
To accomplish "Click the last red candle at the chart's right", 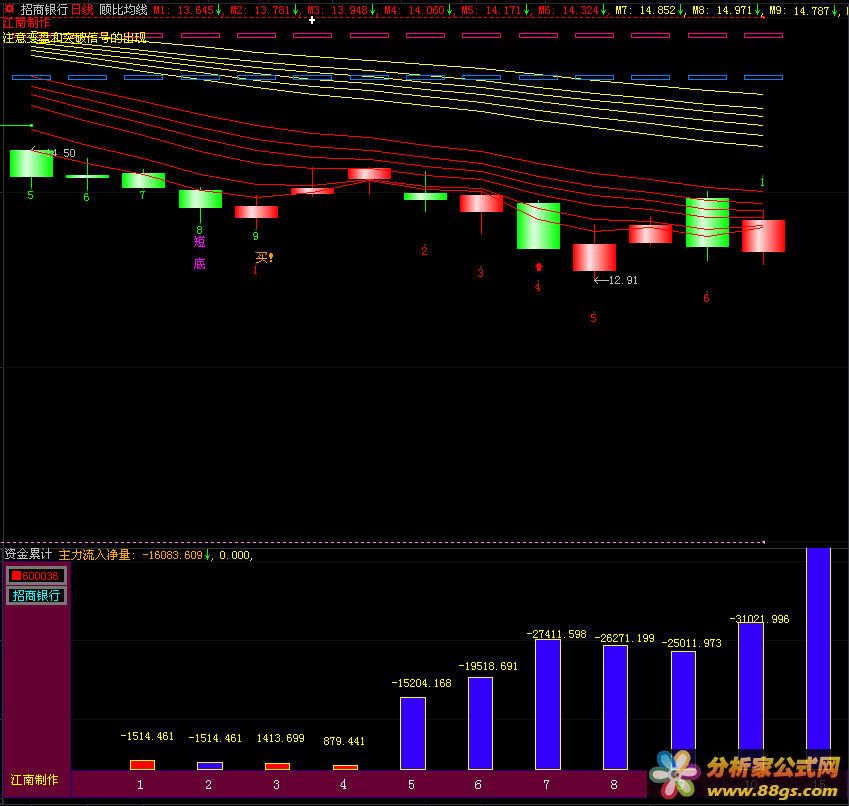I will point(763,235).
